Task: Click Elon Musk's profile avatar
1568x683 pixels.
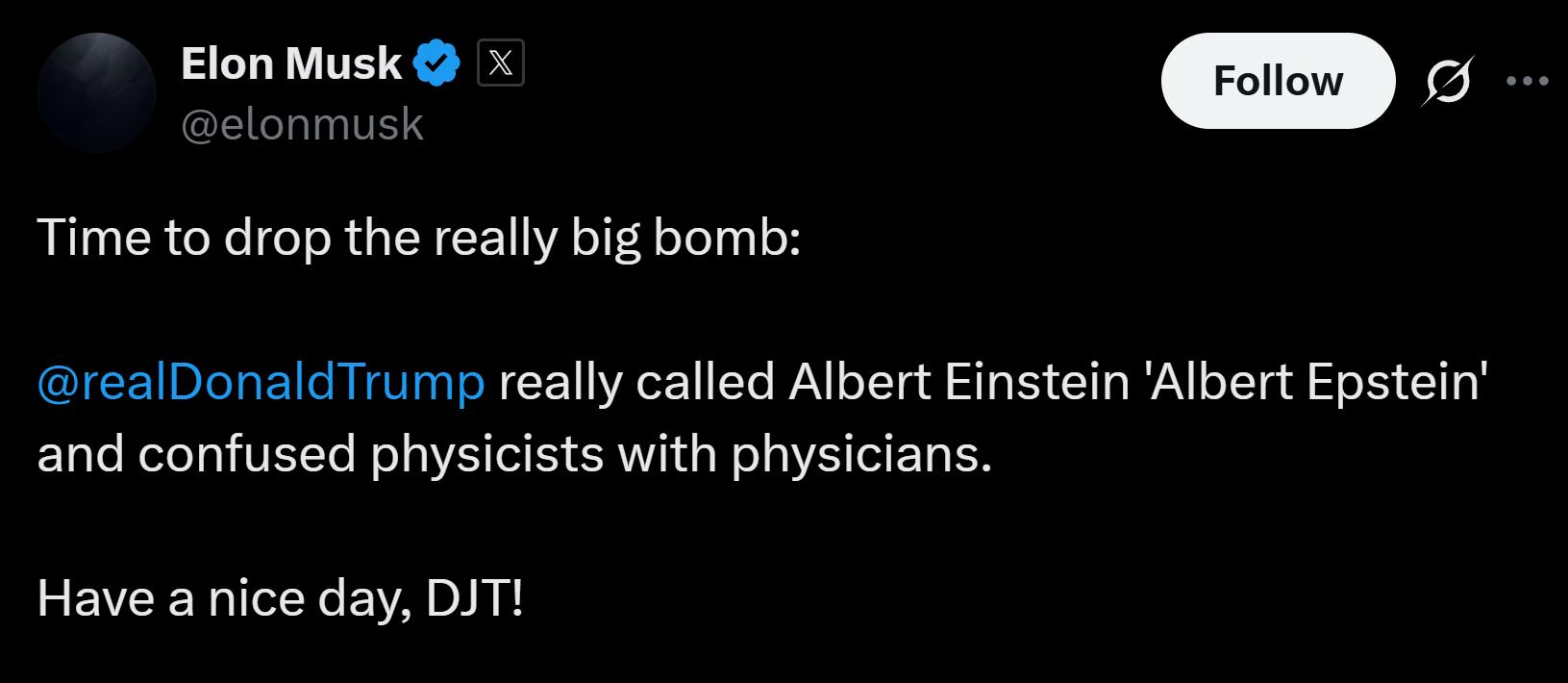Action: click(x=96, y=93)
